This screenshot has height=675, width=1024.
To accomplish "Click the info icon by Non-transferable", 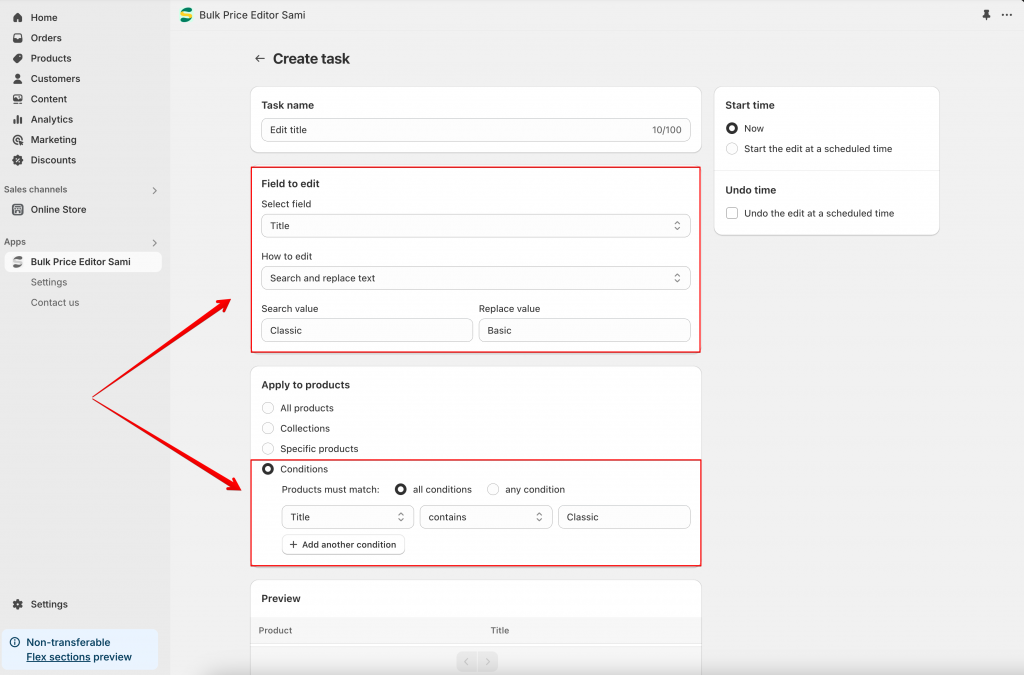I will coord(15,642).
